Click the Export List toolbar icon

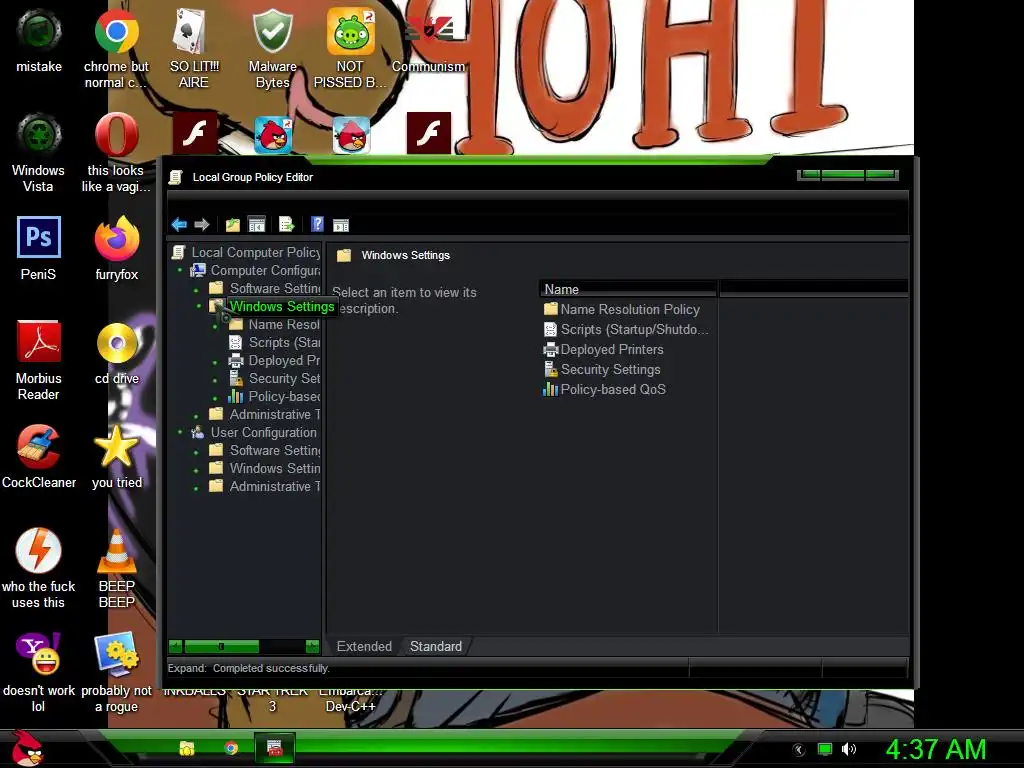pyautogui.click(x=287, y=225)
